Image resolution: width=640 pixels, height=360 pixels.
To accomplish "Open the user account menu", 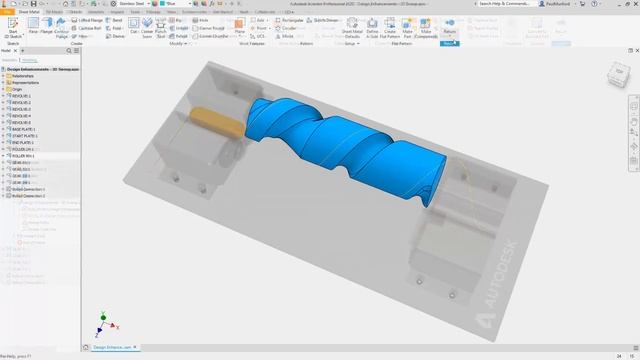I will click(x=558, y=4).
